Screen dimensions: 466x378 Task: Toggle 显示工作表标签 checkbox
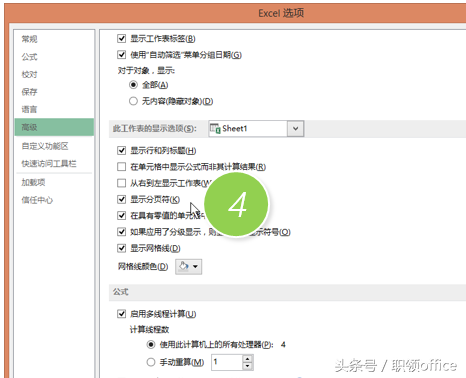[121, 39]
